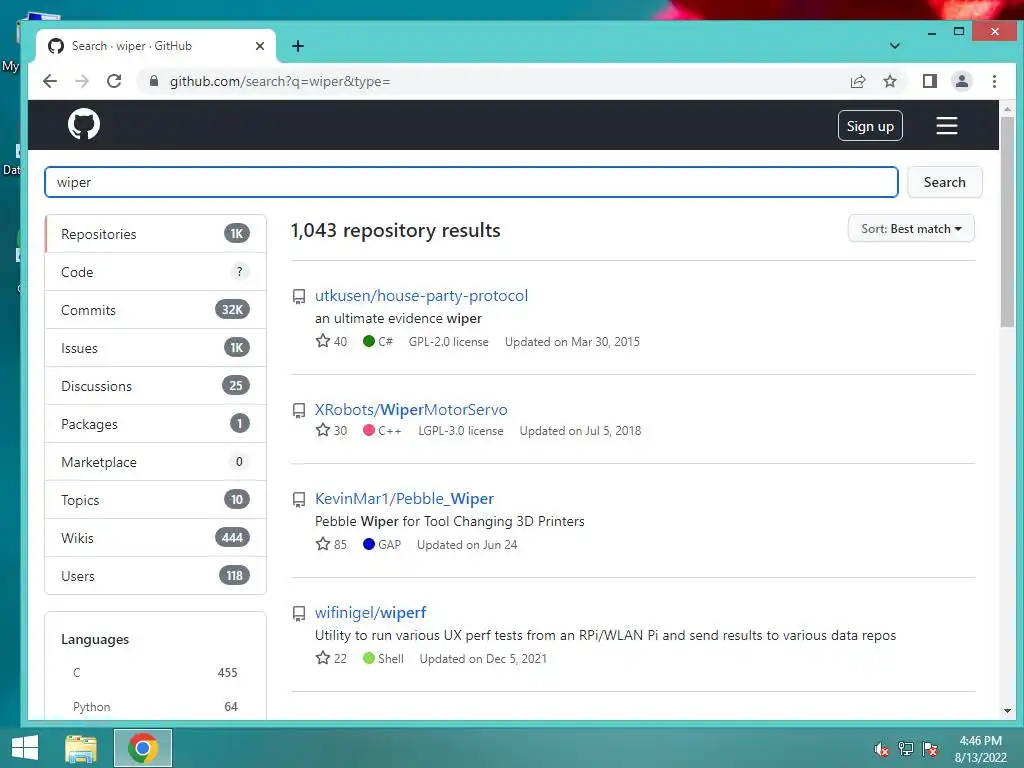
Task: Click repo icon beside XRobots/WiperMotorServo
Action: [x=298, y=410]
